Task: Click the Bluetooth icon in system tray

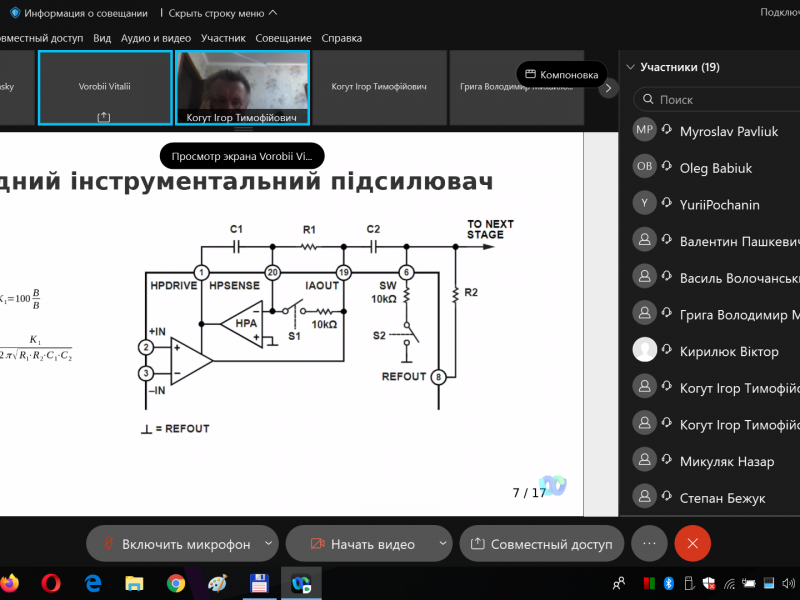Action: point(669,582)
